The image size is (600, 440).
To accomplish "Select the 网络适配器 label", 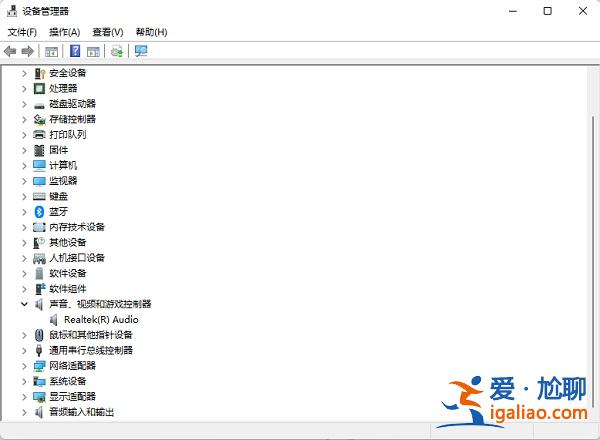I will point(72,366).
